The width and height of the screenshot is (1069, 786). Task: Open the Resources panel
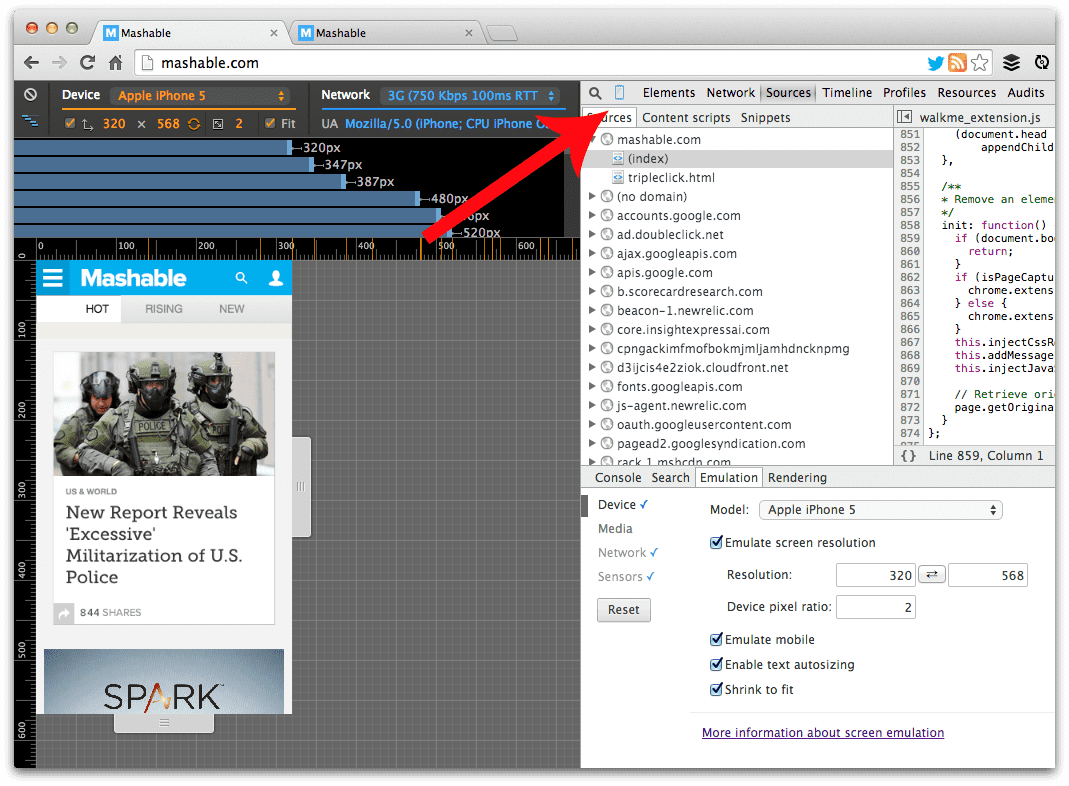[967, 93]
